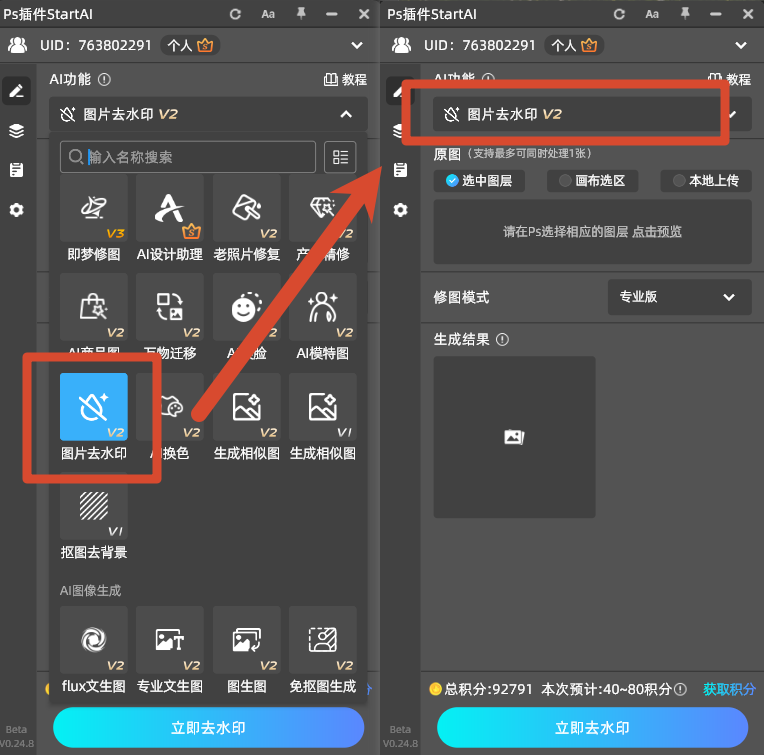Screen dimensions: 764x755
Task: Select AI商品图 tool icon
Action: click(x=94, y=307)
